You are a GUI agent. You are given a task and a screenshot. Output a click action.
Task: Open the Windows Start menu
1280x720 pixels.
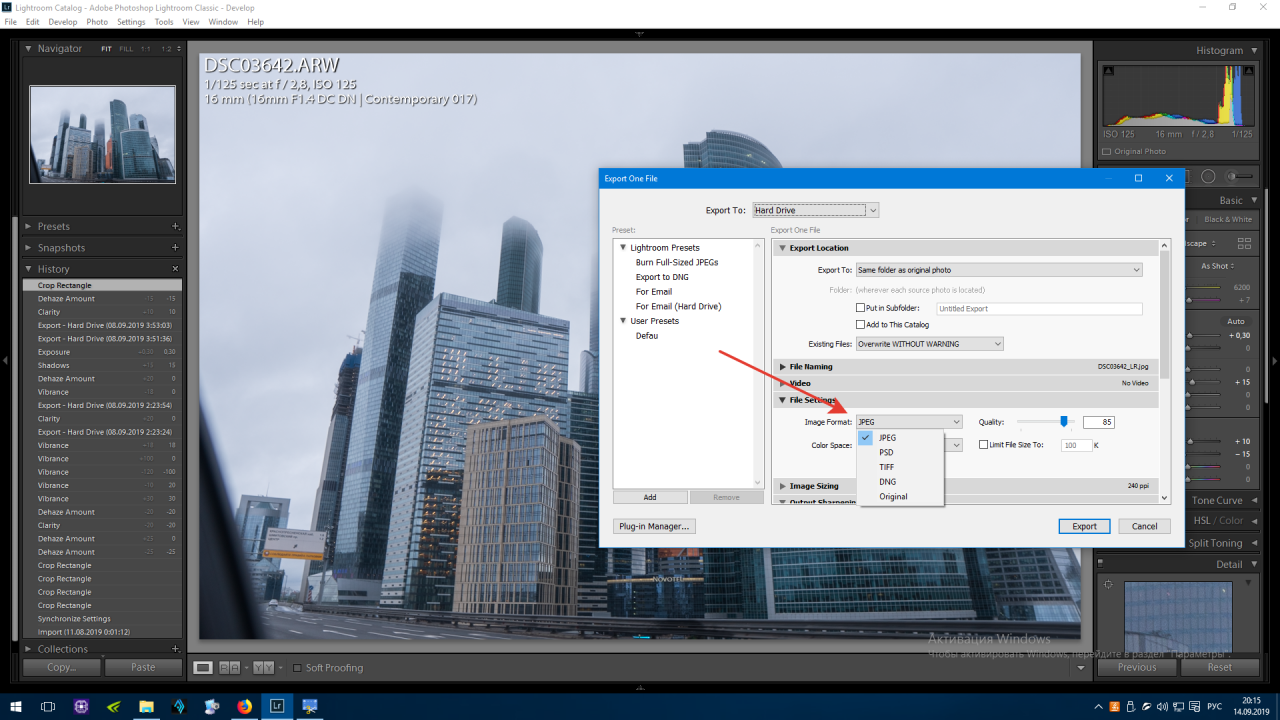[16, 706]
